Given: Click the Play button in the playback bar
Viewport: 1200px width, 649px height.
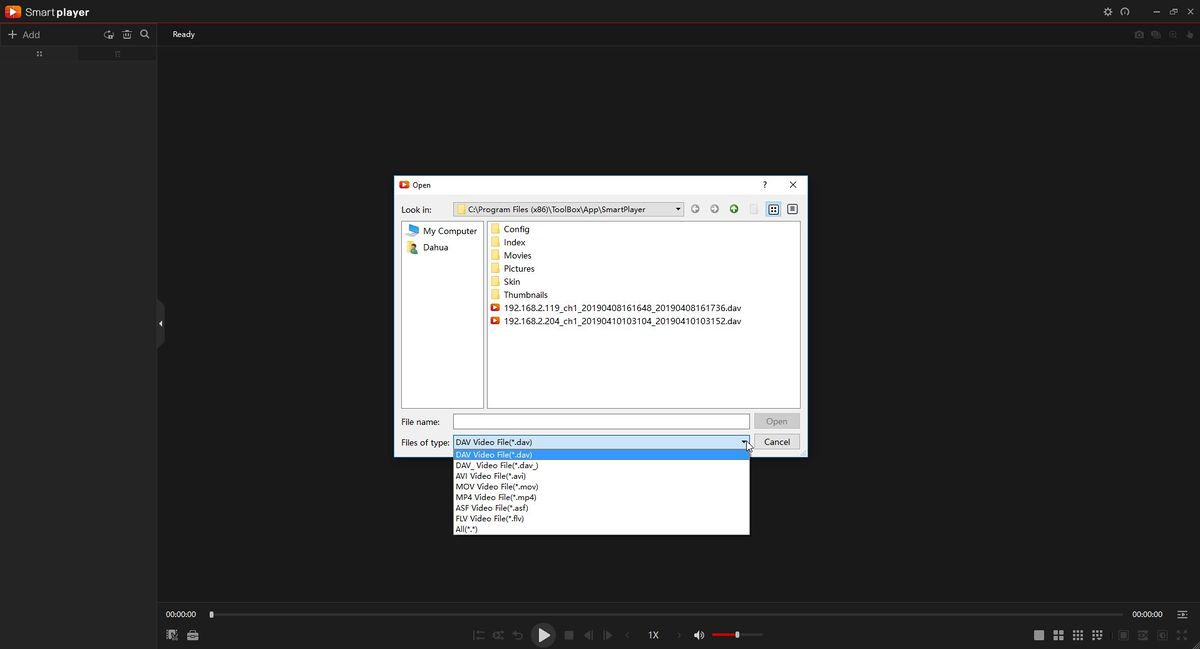Looking at the screenshot, I should [543, 635].
